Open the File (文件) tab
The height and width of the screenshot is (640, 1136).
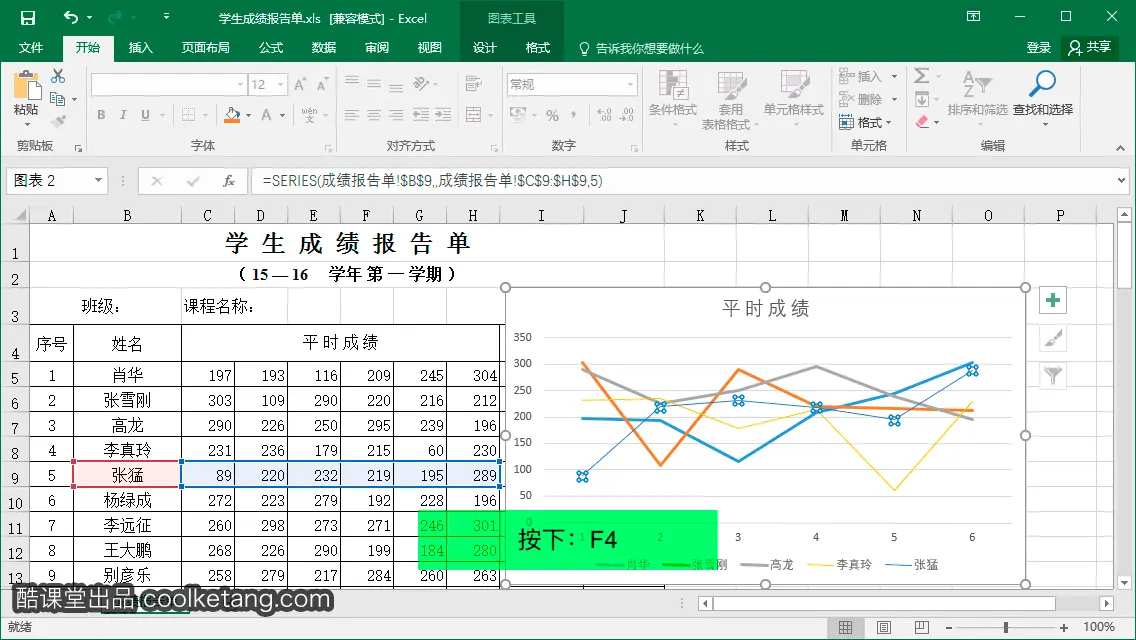pos(30,48)
